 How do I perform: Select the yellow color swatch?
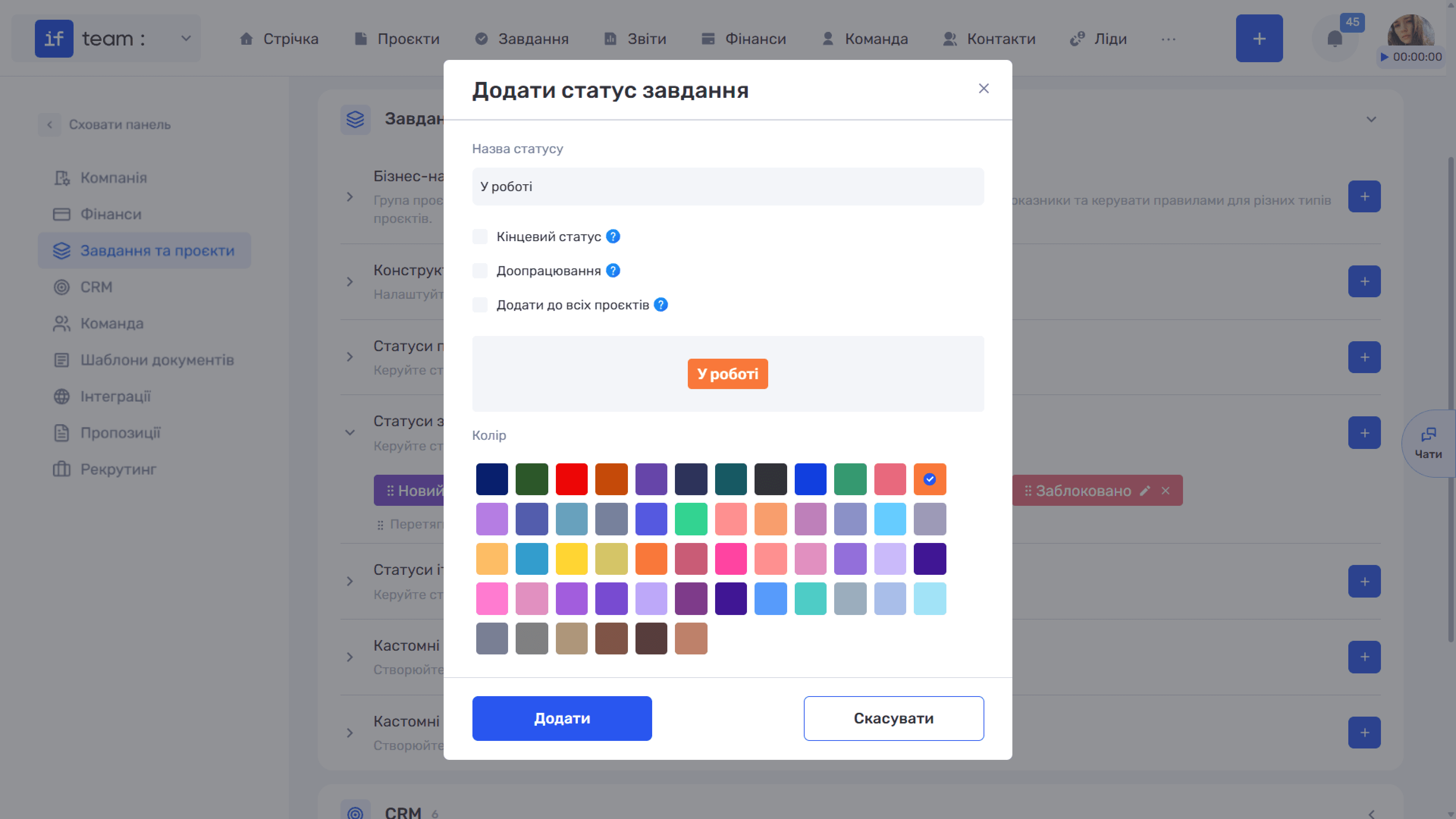[571, 559]
